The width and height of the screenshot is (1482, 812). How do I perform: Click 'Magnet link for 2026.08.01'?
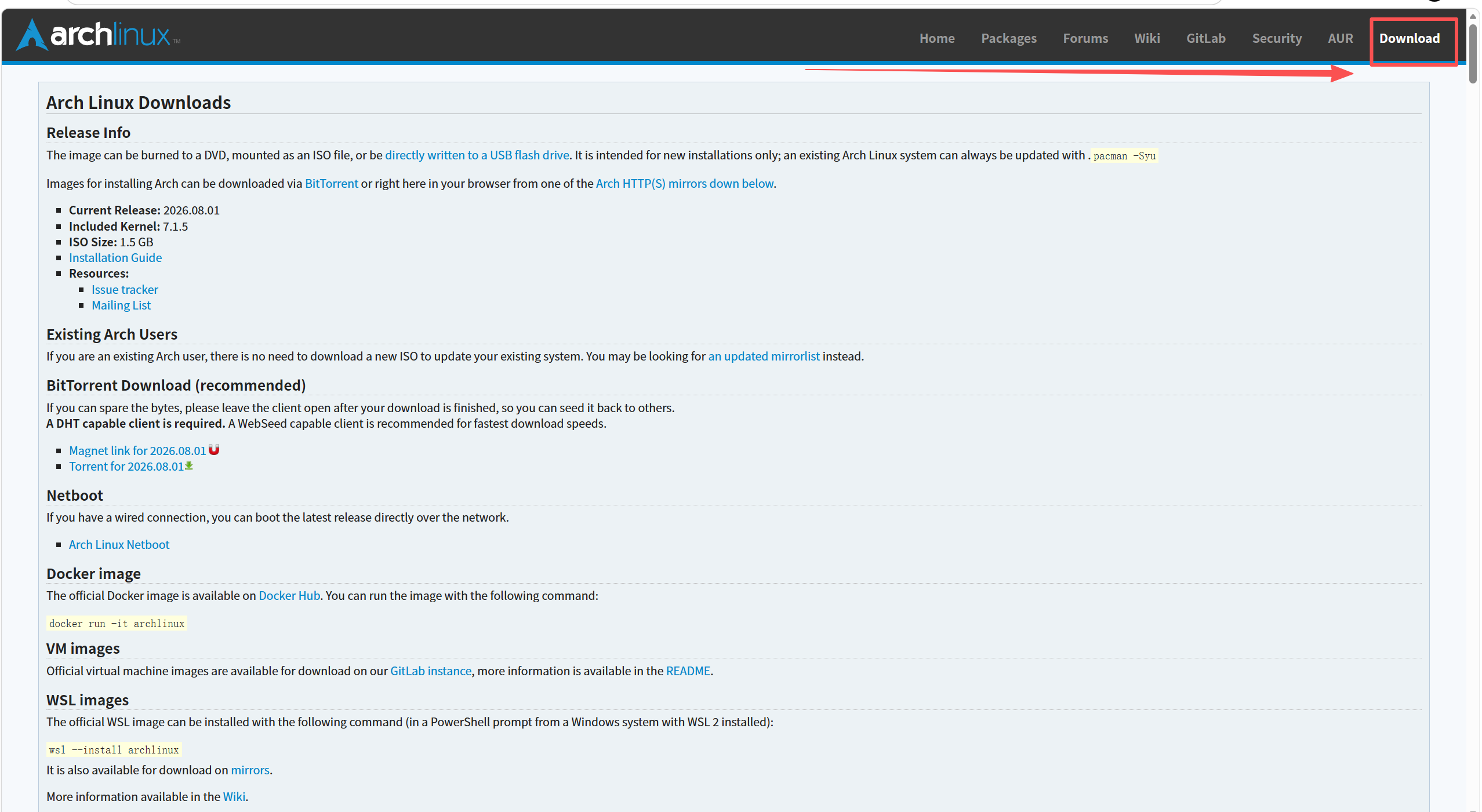[137, 451]
